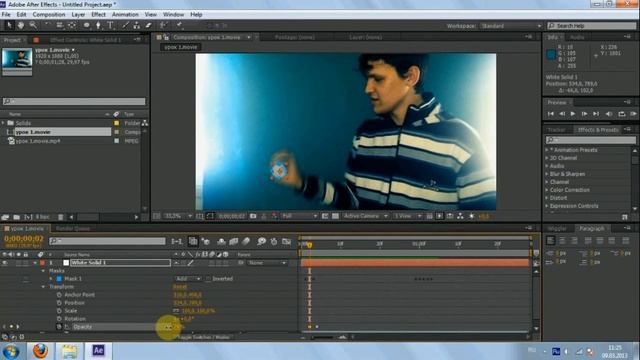
Task: Open the Parent None dropdown
Action: point(267,263)
